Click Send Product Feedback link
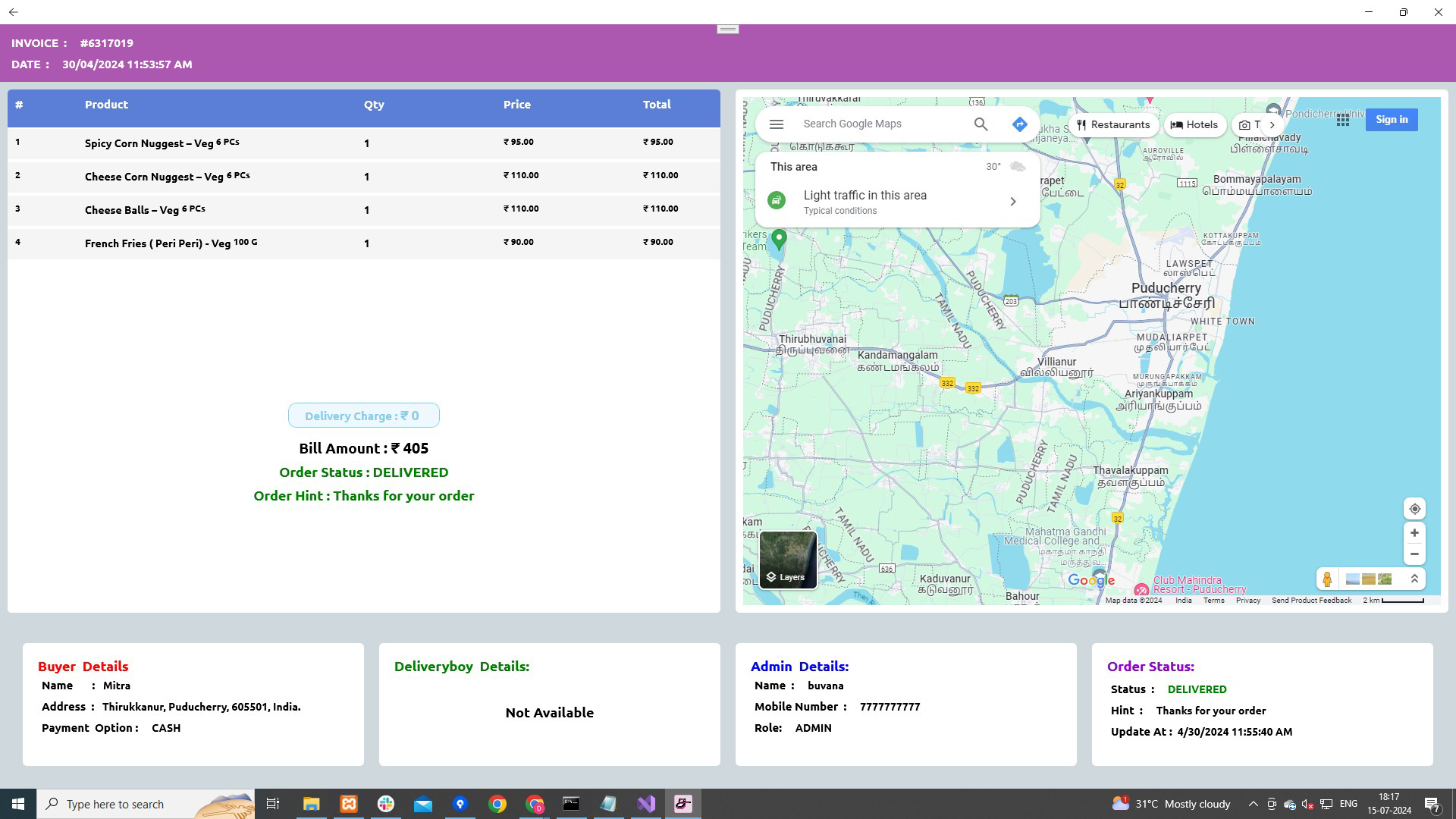The width and height of the screenshot is (1456, 819). (1311, 601)
